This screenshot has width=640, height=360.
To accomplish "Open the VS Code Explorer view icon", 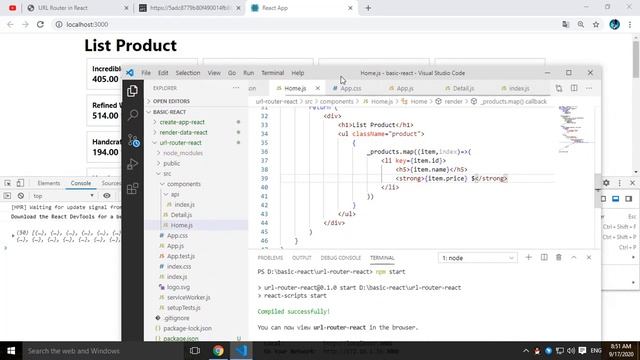I will point(132,91).
